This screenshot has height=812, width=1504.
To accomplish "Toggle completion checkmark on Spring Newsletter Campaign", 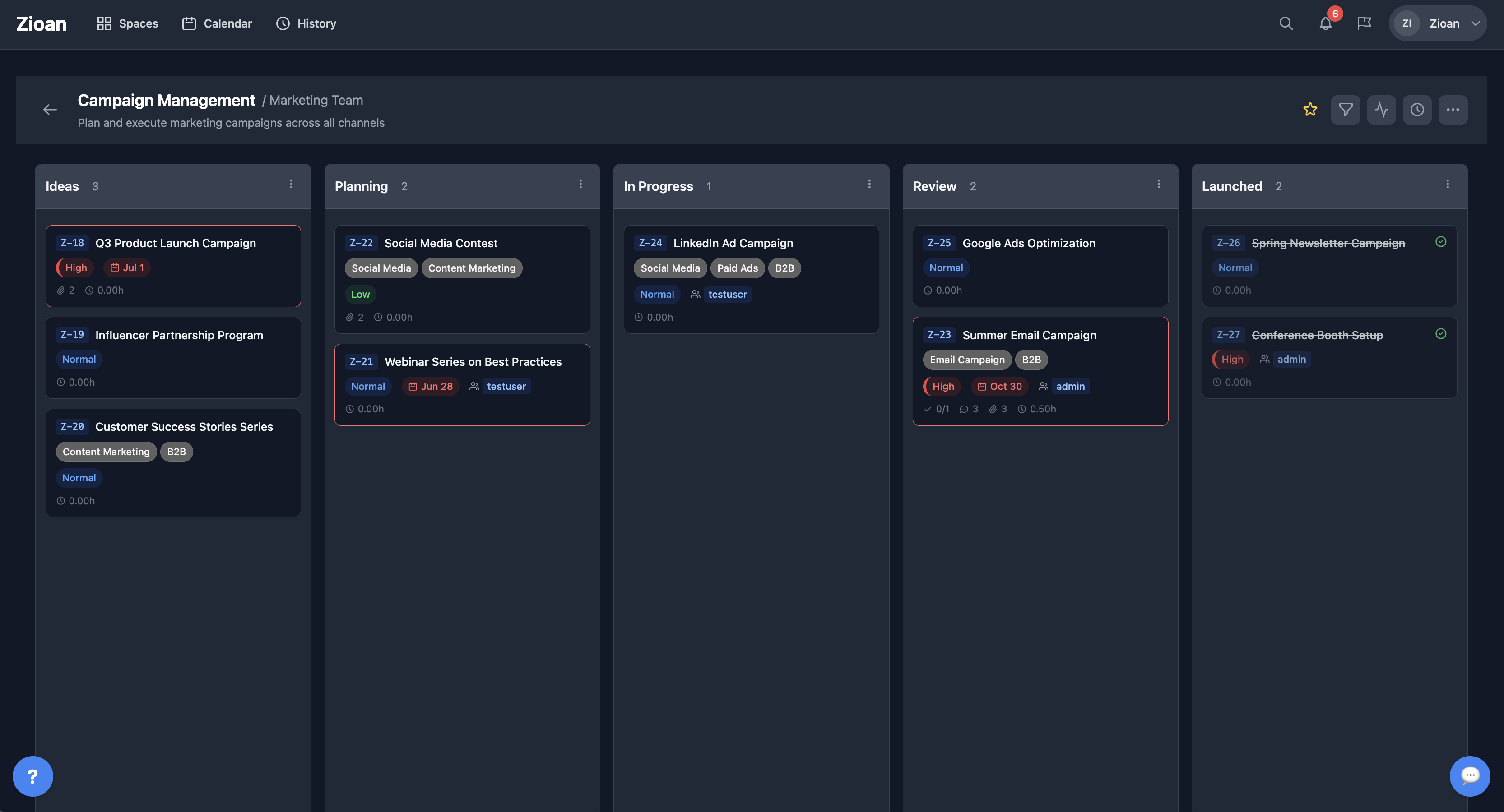I will point(1440,241).
